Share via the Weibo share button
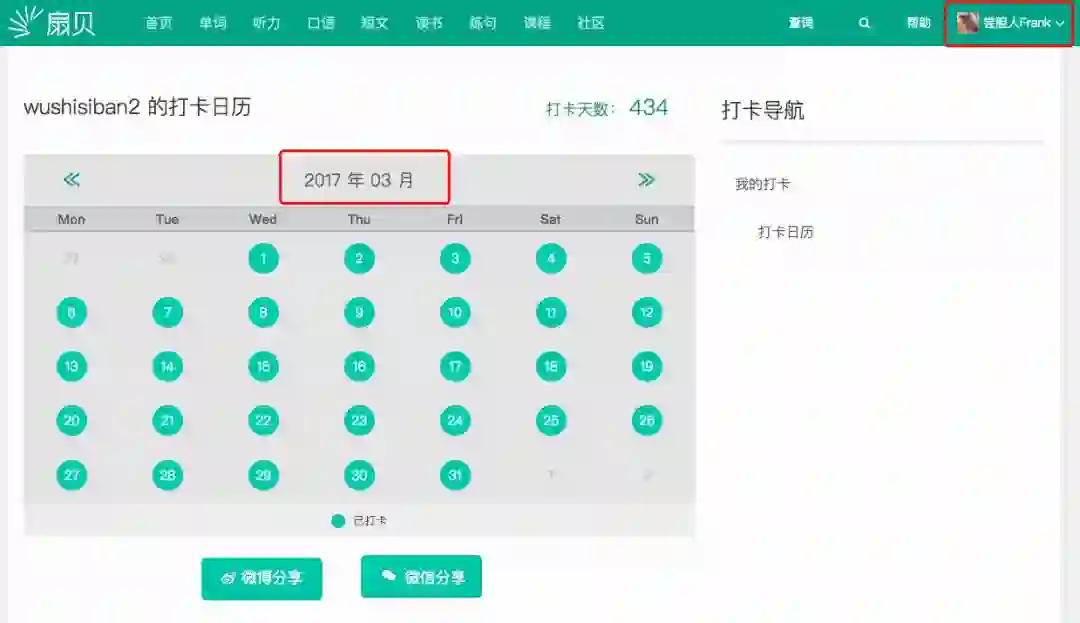 coord(262,578)
